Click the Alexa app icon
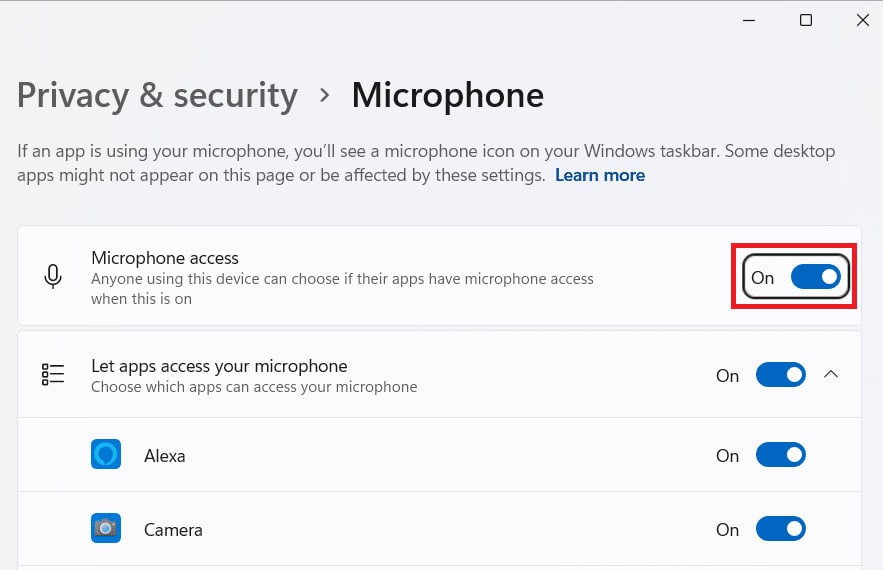The width and height of the screenshot is (883, 570). coord(106,455)
